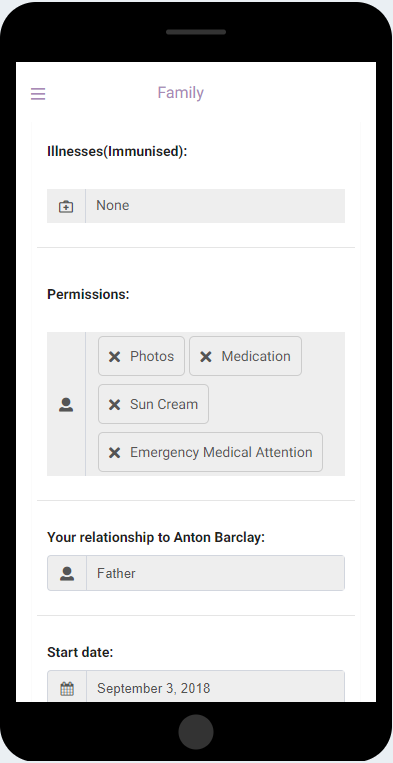
Task: Remove the Sun Cream permission tag
Action: (x=114, y=404)
